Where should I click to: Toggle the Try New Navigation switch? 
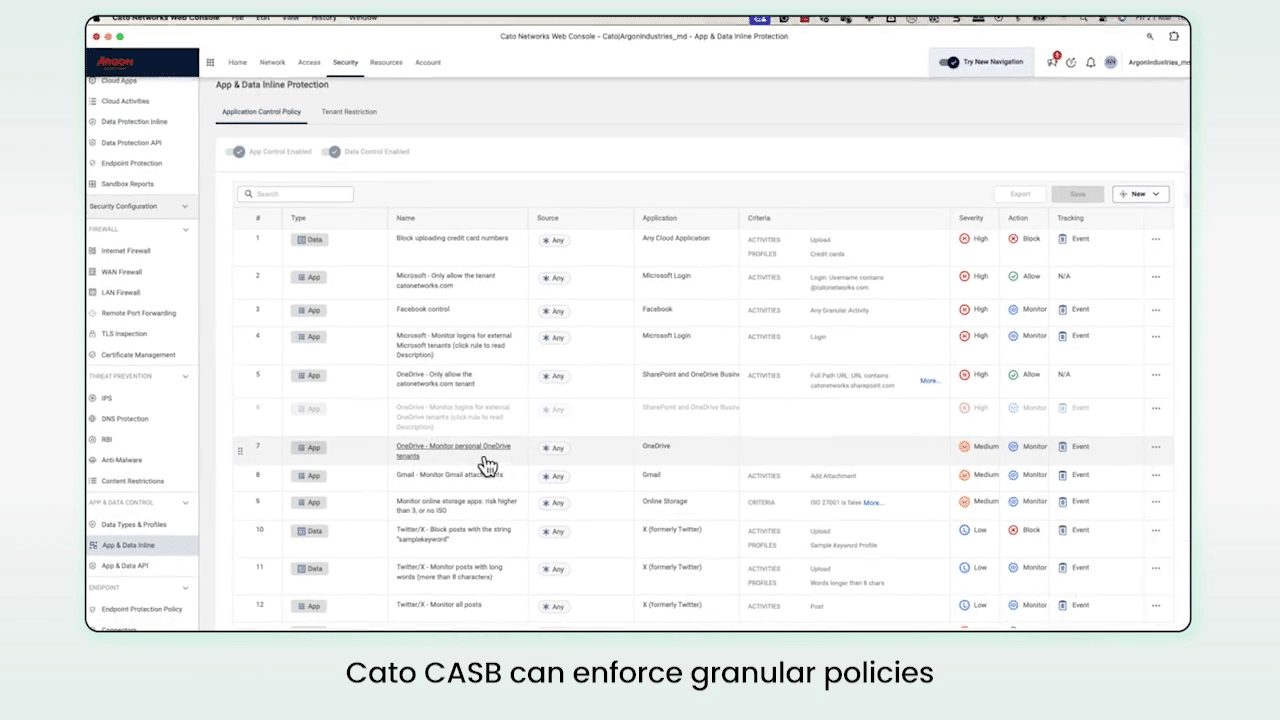pos(949,62)
